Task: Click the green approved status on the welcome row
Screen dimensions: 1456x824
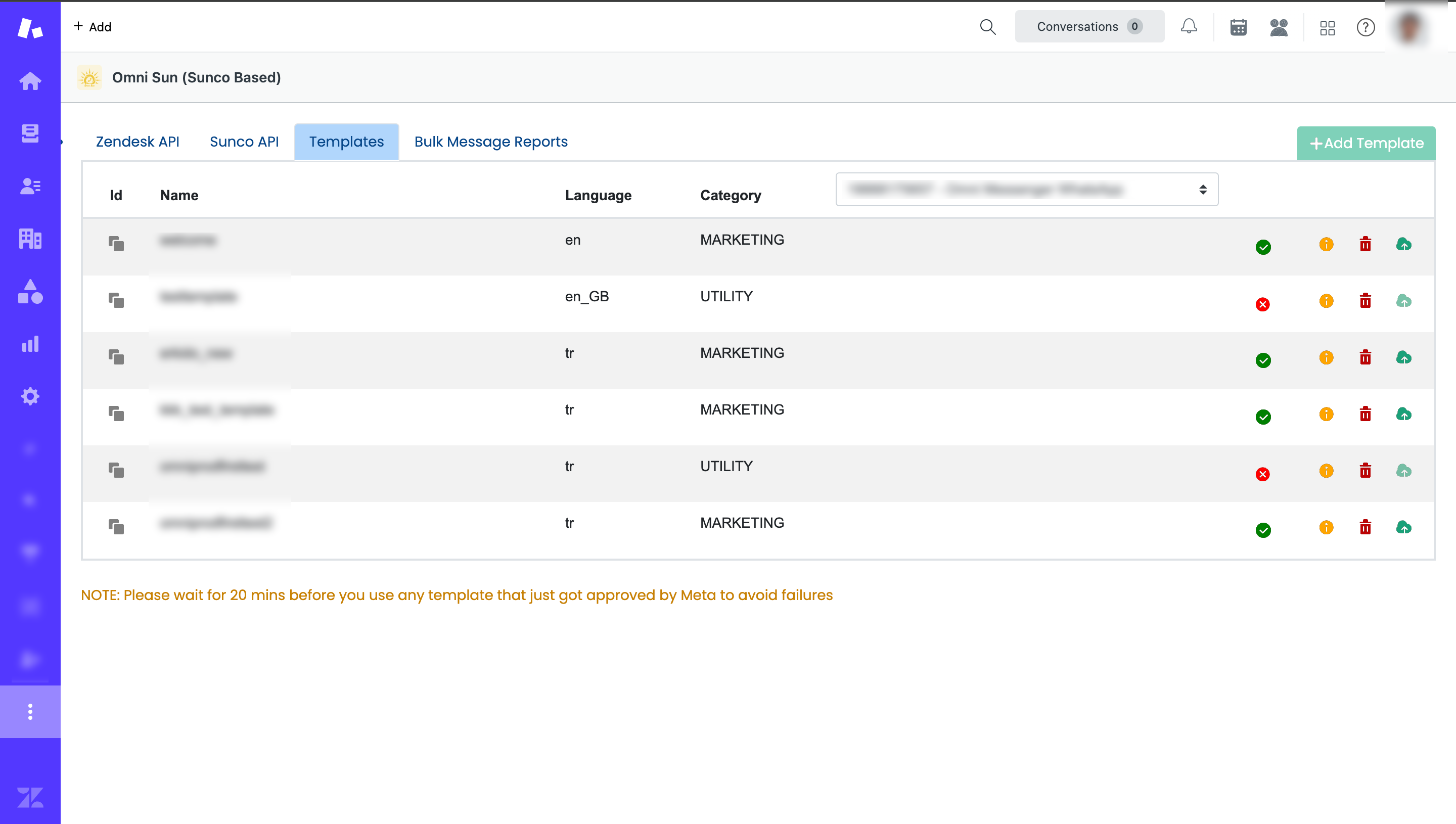Action: (x=1263, y=247)
